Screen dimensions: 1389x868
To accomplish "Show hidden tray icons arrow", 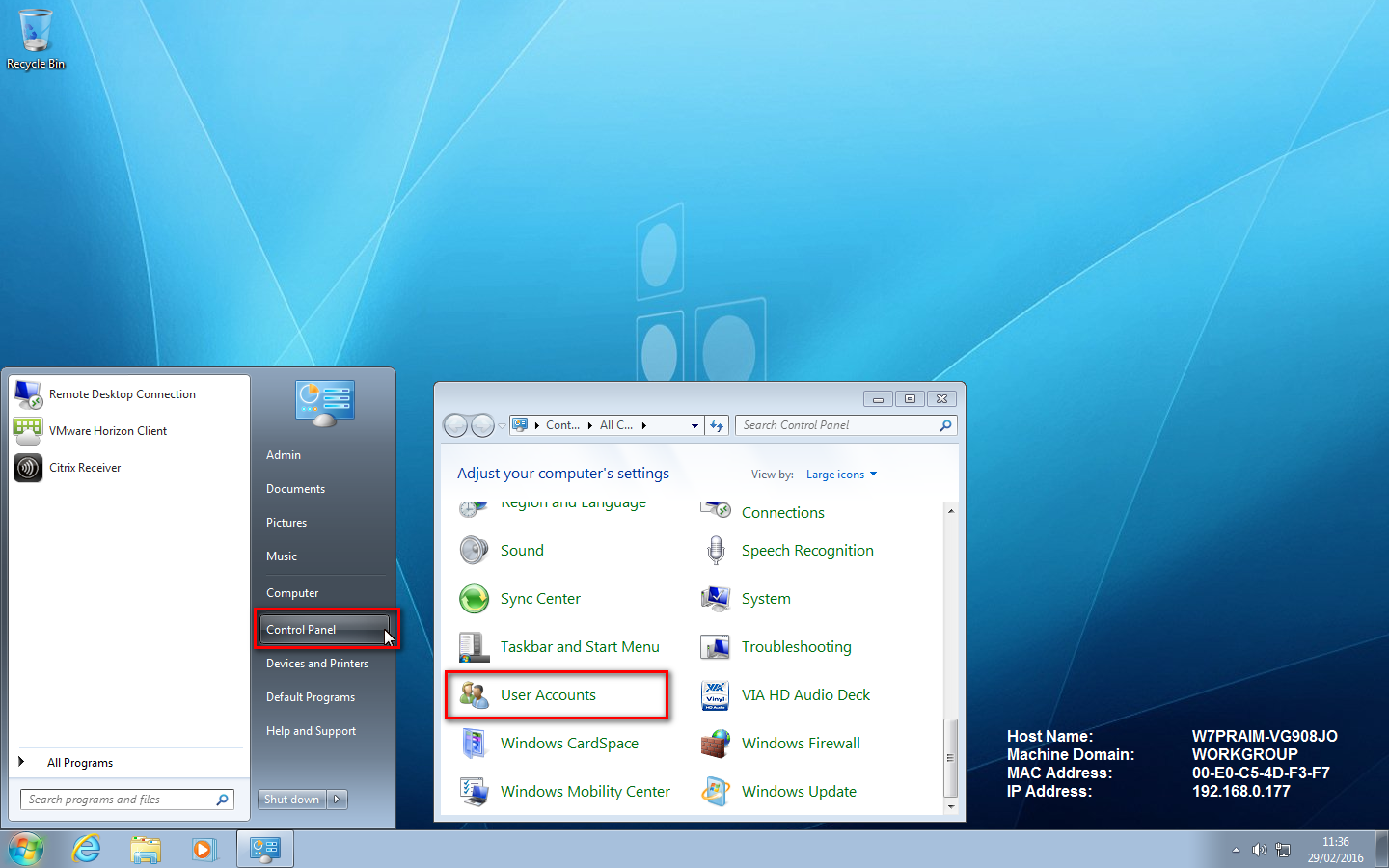I will [1236, 850].
